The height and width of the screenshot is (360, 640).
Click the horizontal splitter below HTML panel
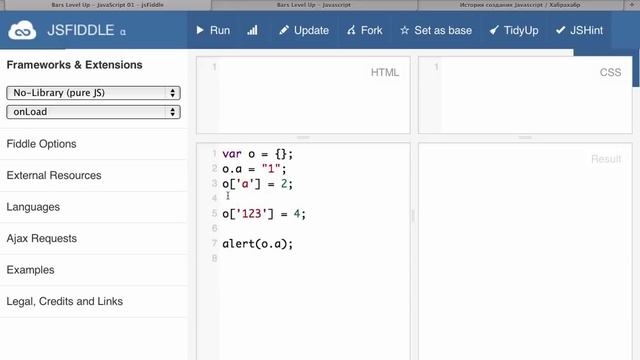tap(303, 138)
